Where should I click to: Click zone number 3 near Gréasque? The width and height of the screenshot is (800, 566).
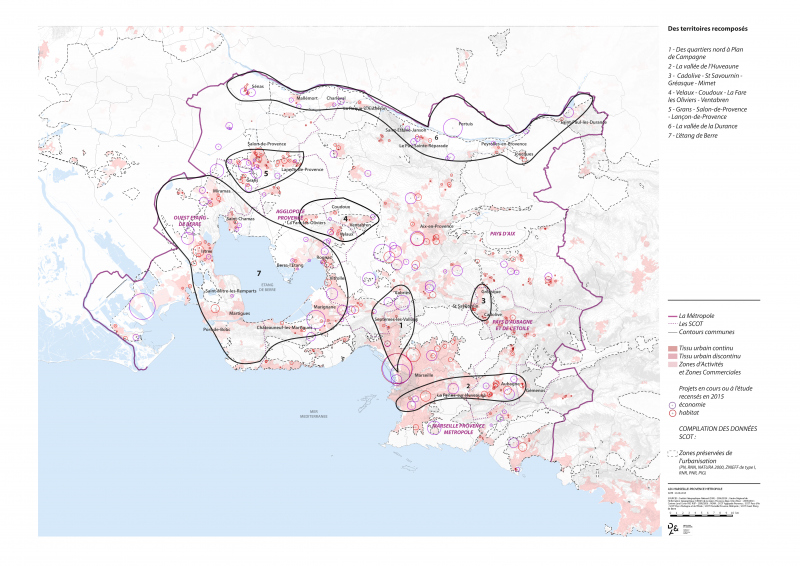483,300
